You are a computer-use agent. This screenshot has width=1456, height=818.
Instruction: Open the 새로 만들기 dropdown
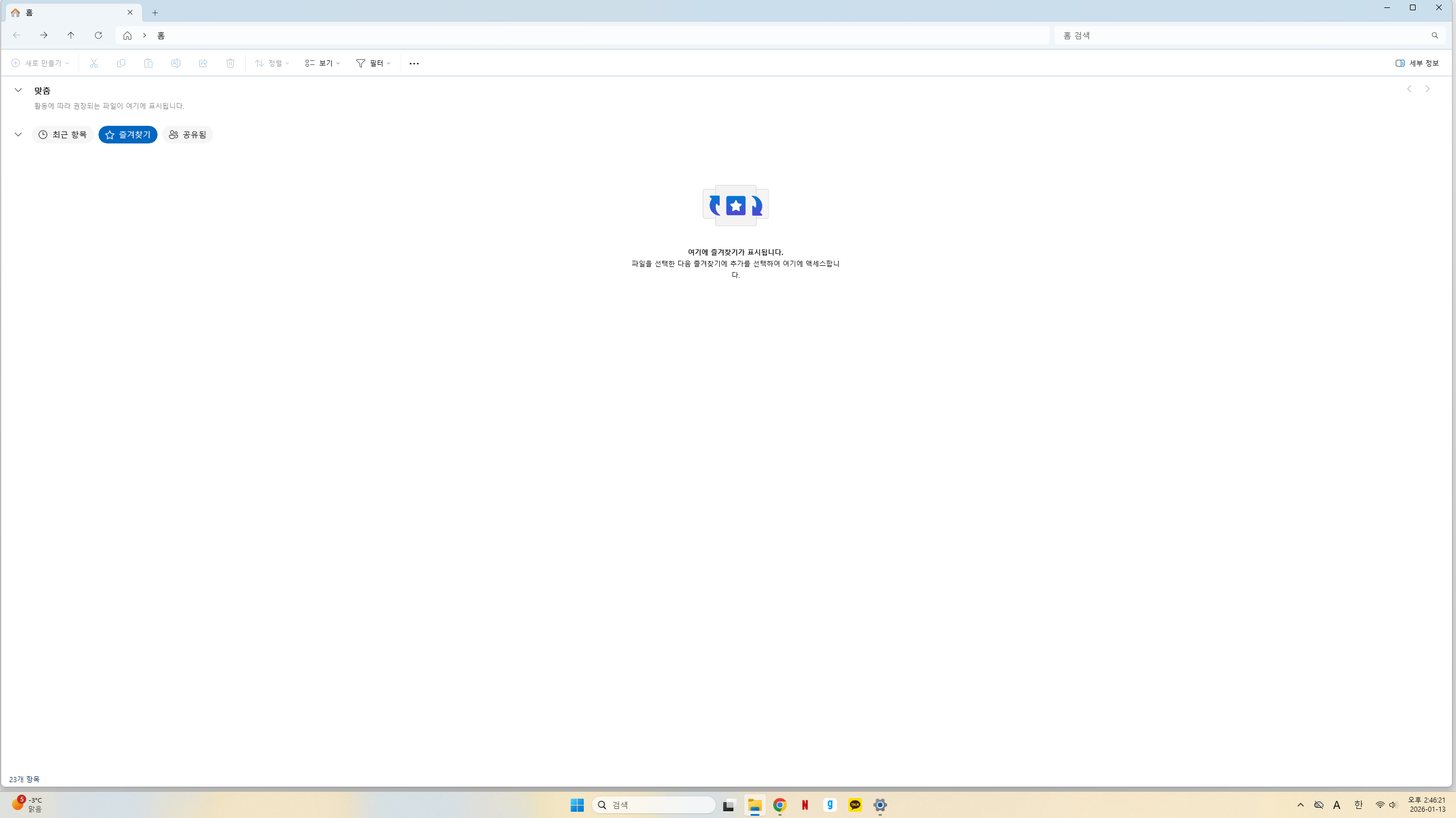[40, 63]
